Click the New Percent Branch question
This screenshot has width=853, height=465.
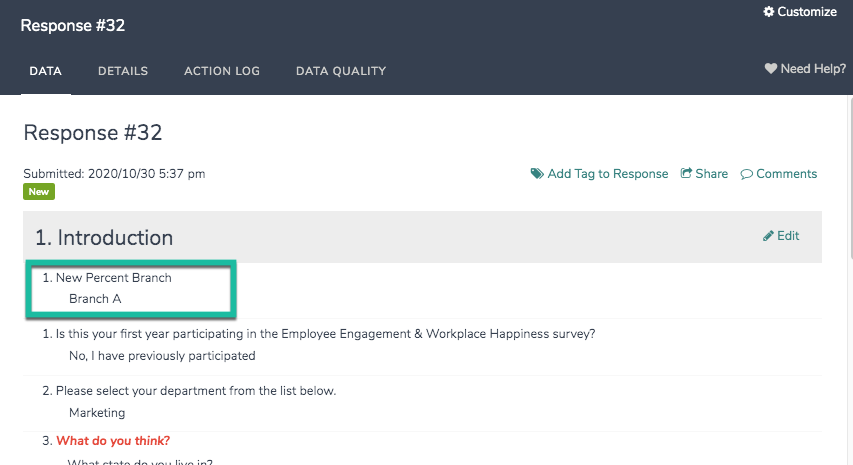(113, 278)
